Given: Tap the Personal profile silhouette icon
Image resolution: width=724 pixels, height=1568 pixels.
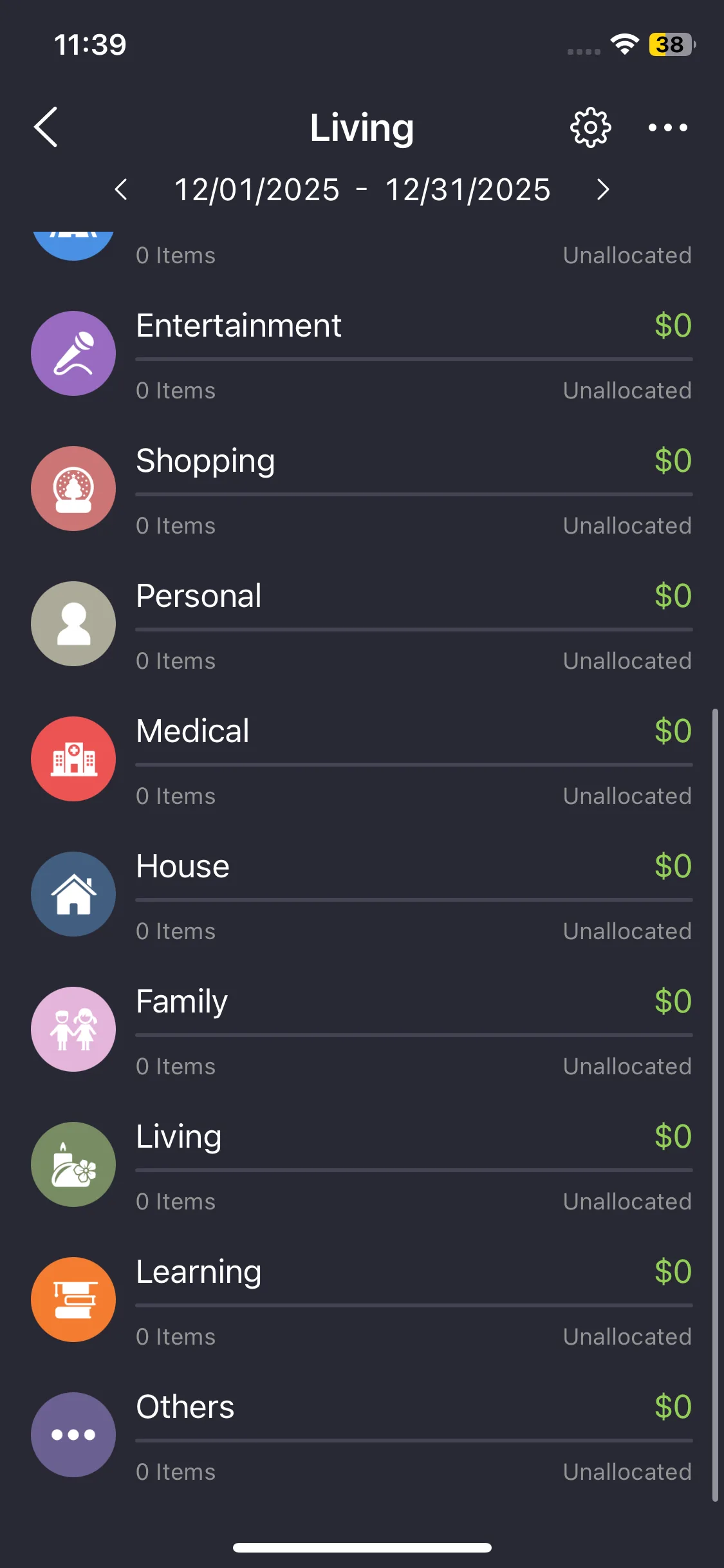Looking at the screenshot, I should pyautogui.click(x=73, y=624).
